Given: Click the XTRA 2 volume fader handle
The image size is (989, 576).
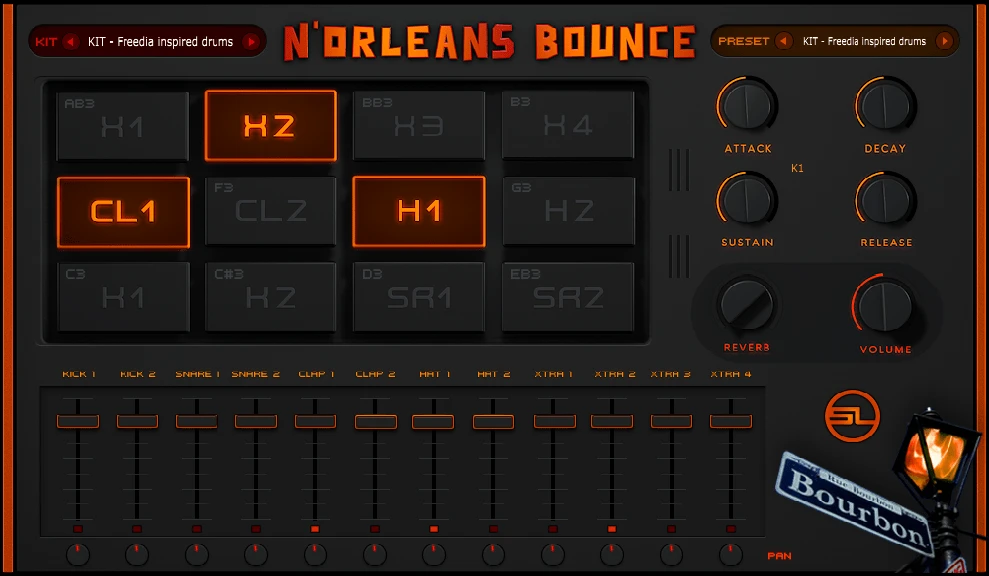Looking at the screenshot, I should coord(612,421).
